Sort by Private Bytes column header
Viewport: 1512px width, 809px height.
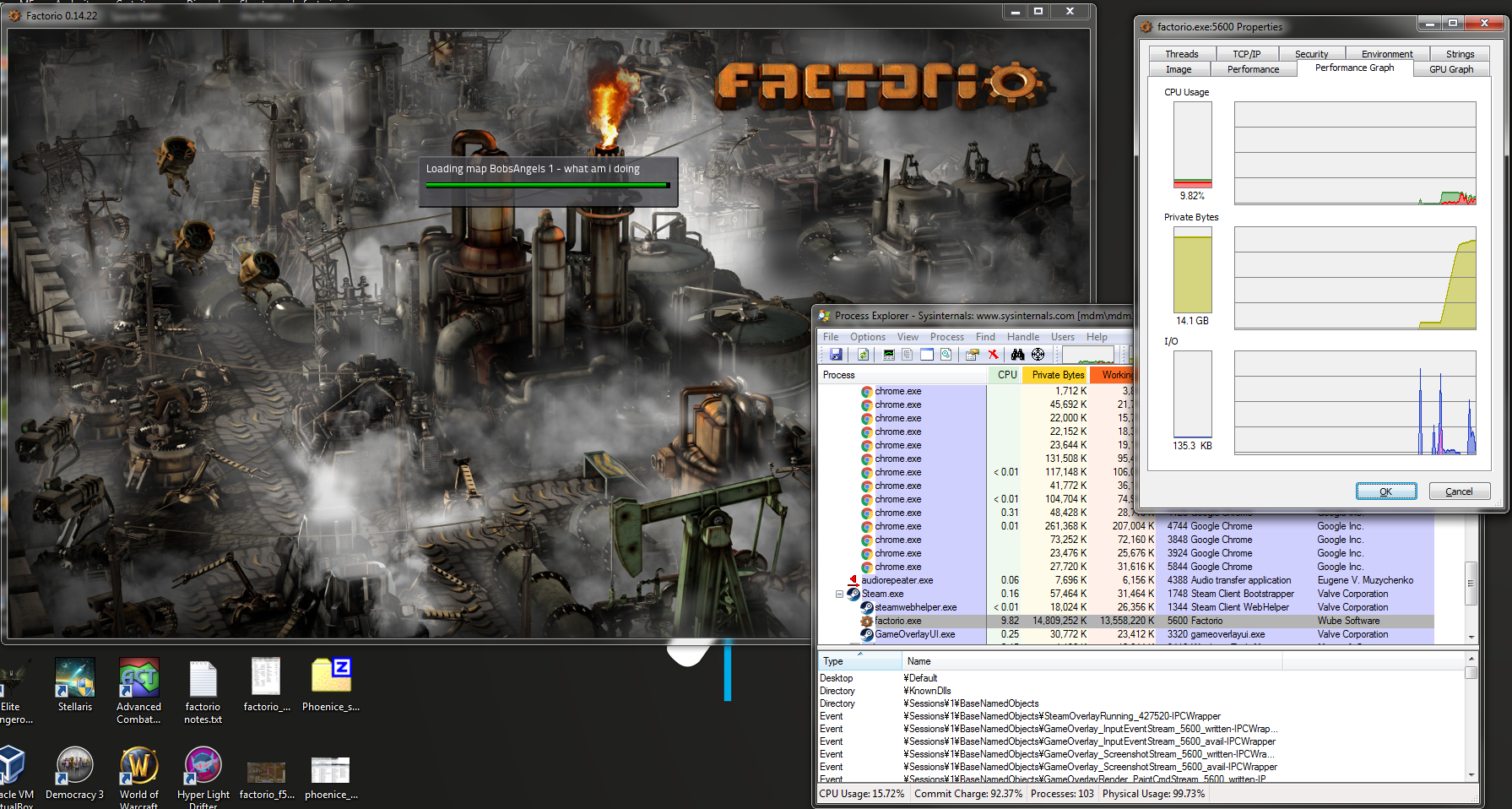tap(1055, 375)
